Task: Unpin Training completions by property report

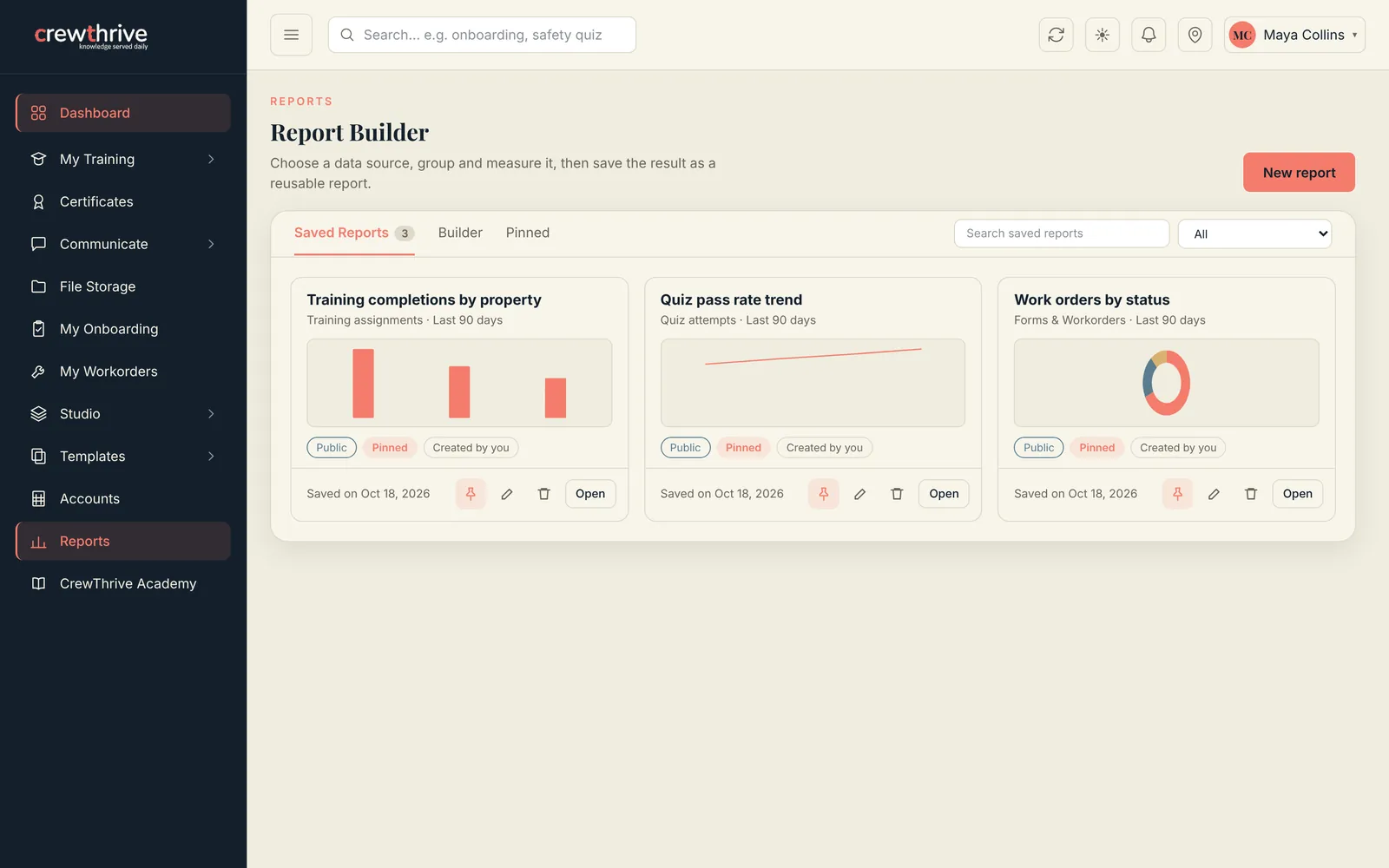Action: pos(471,494)
